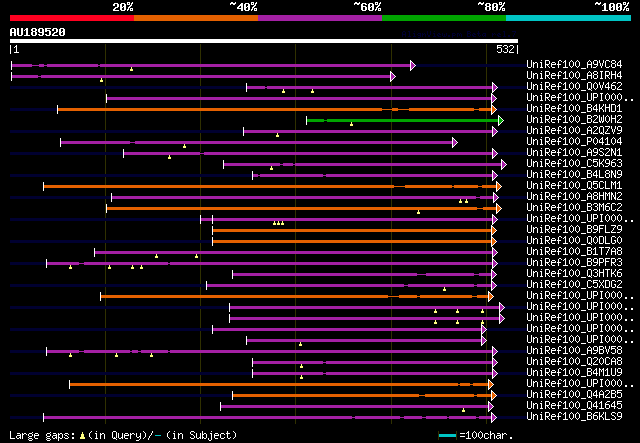Click the yellow gap marker under the B2W0H2 bar

pos(351,124)
